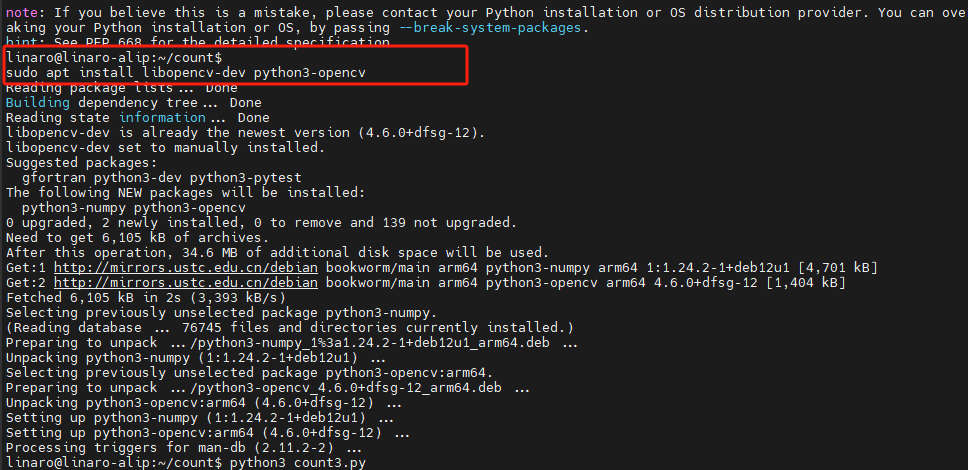Viewport: 968px width, 470px height.
Task: Click the 0 upgraded, 2 newly installed line
Action: point(261,222)
